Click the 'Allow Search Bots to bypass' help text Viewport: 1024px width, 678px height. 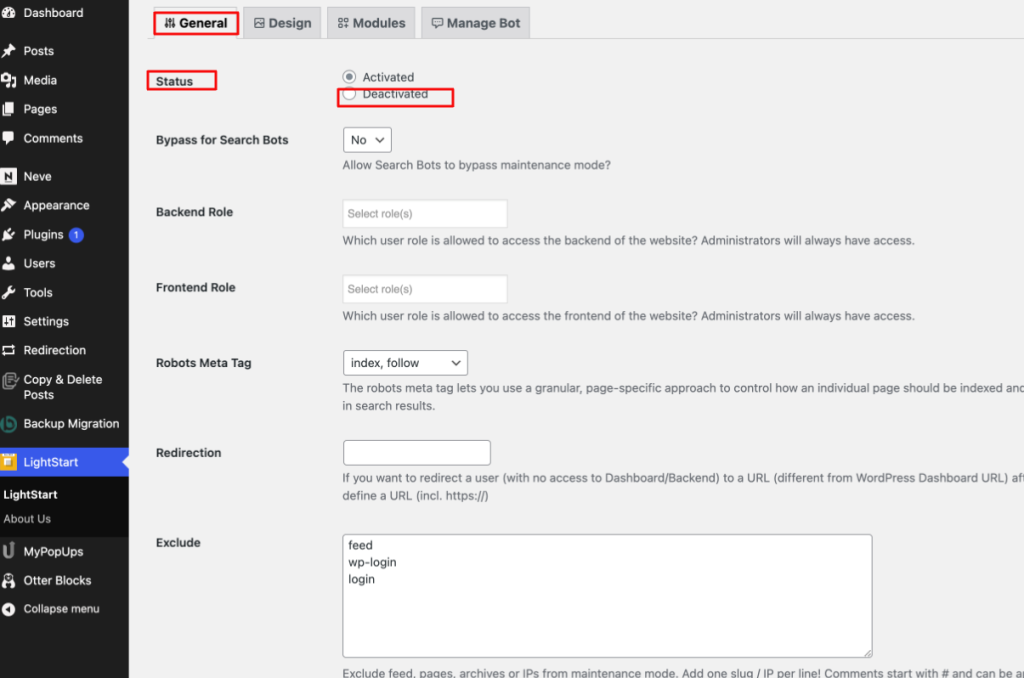click(477, 165)
